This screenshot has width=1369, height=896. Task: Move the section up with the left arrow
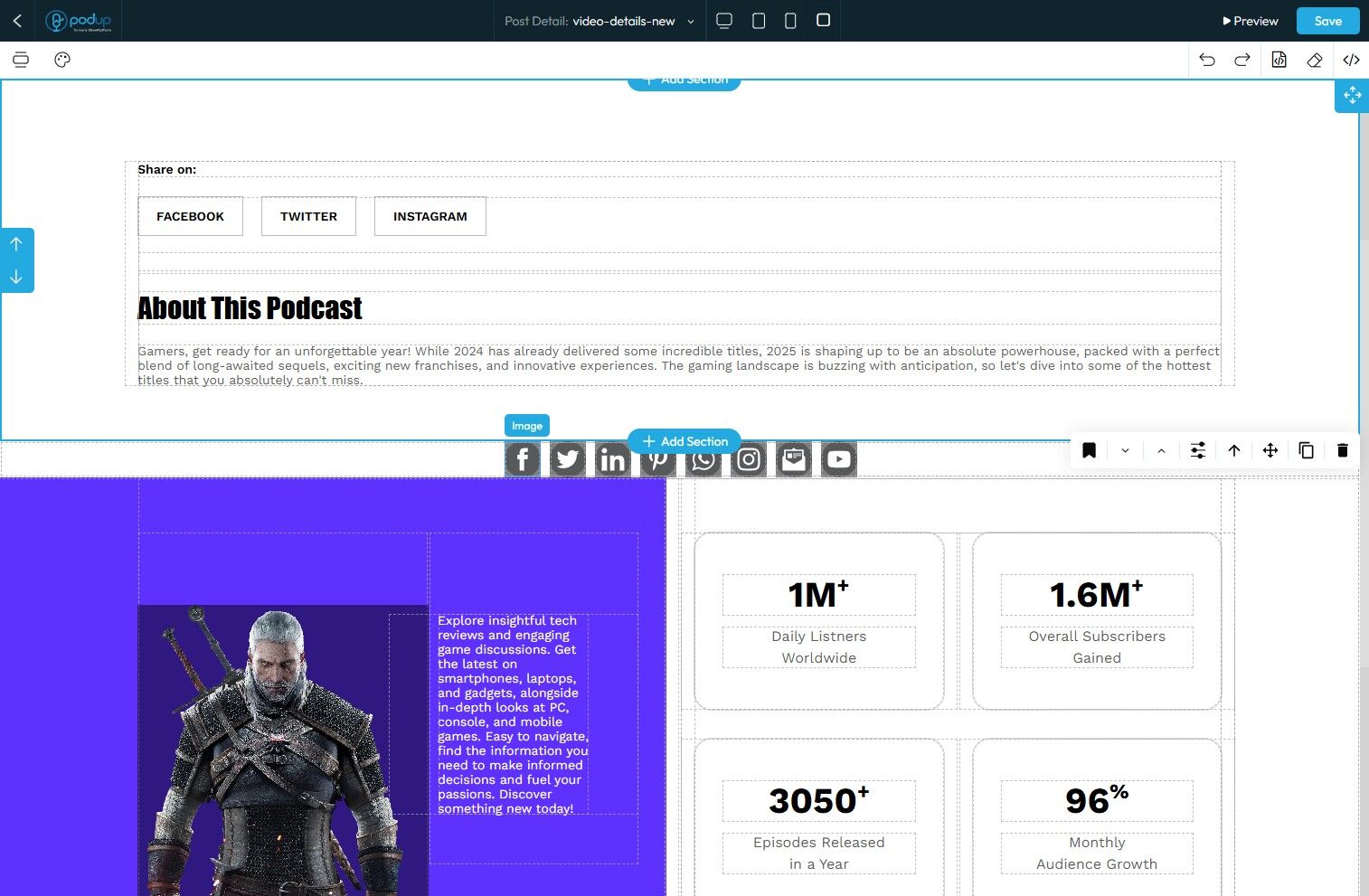(16, 244)
